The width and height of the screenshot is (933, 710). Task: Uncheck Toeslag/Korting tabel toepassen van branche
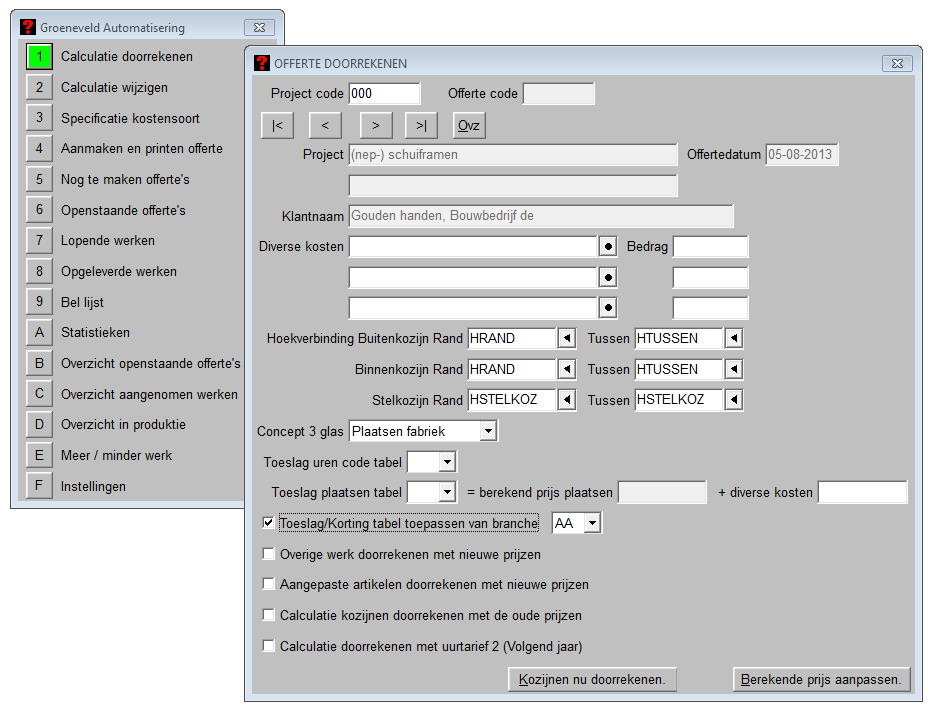coord(268,523)
